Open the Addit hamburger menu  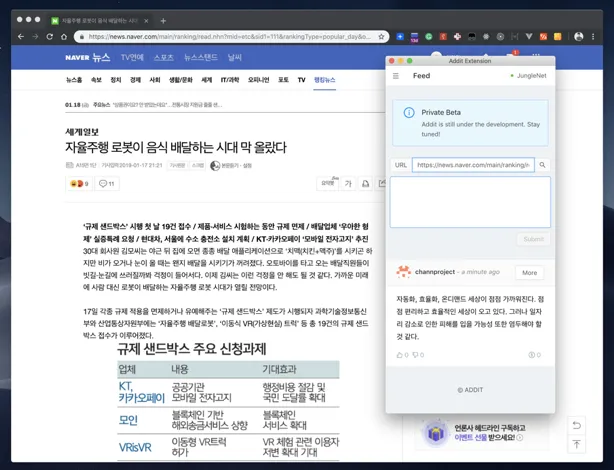396,76
